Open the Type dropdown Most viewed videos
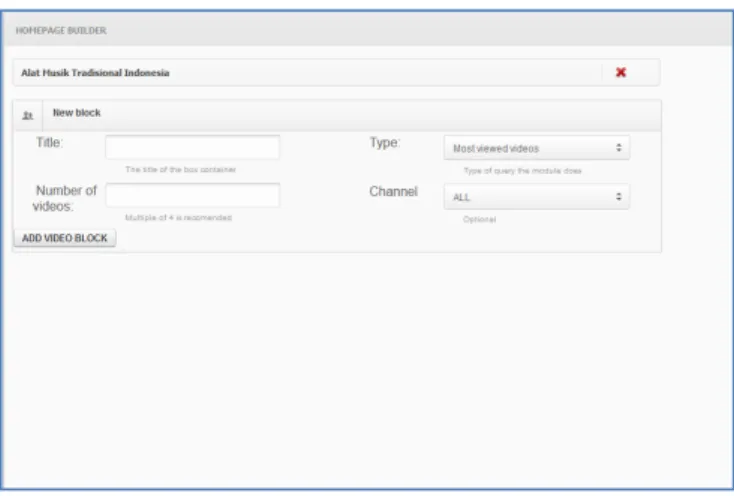This screenshot has width=734, height=496. [x=536, y=148]
